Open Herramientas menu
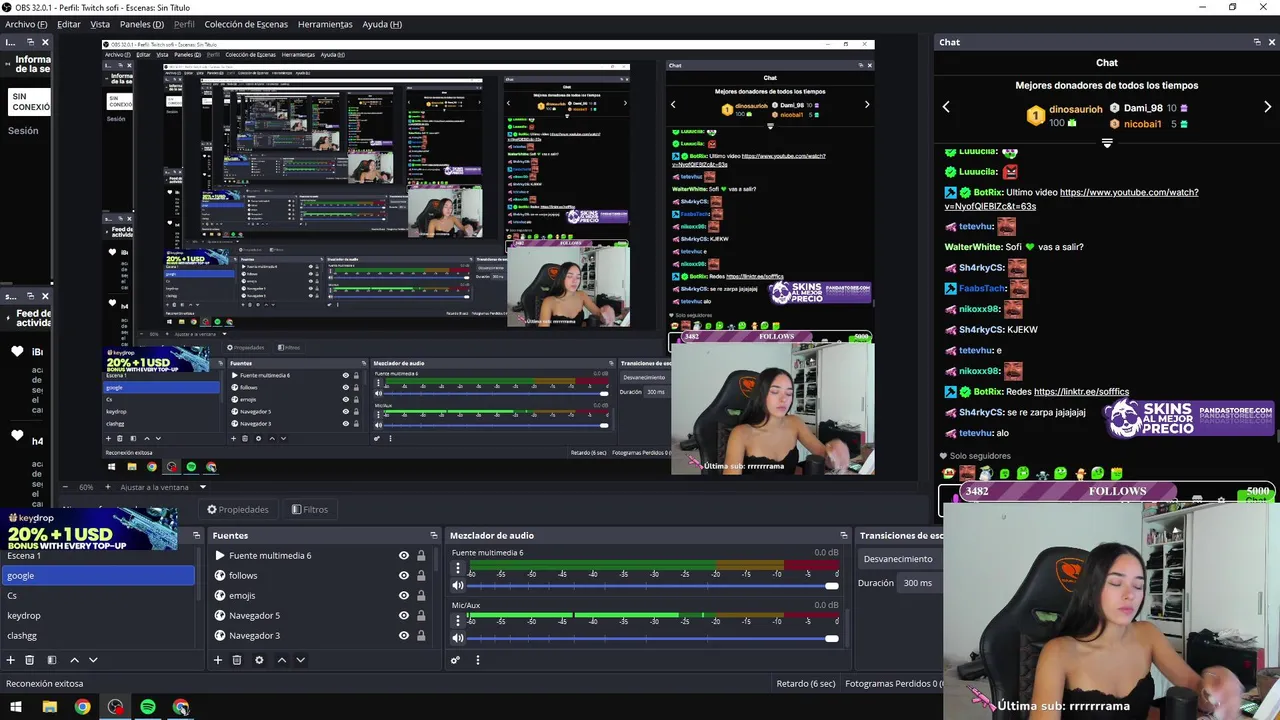 (325, 24)
